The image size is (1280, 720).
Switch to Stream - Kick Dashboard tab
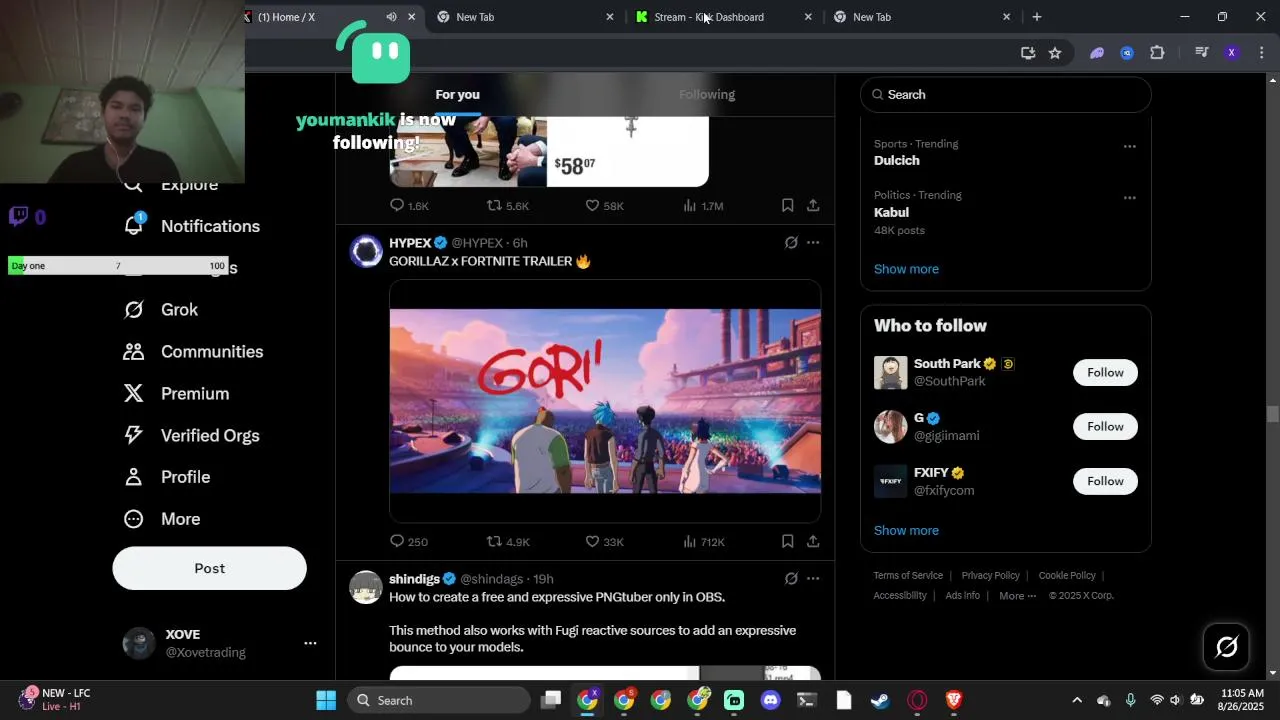point(709,17)
